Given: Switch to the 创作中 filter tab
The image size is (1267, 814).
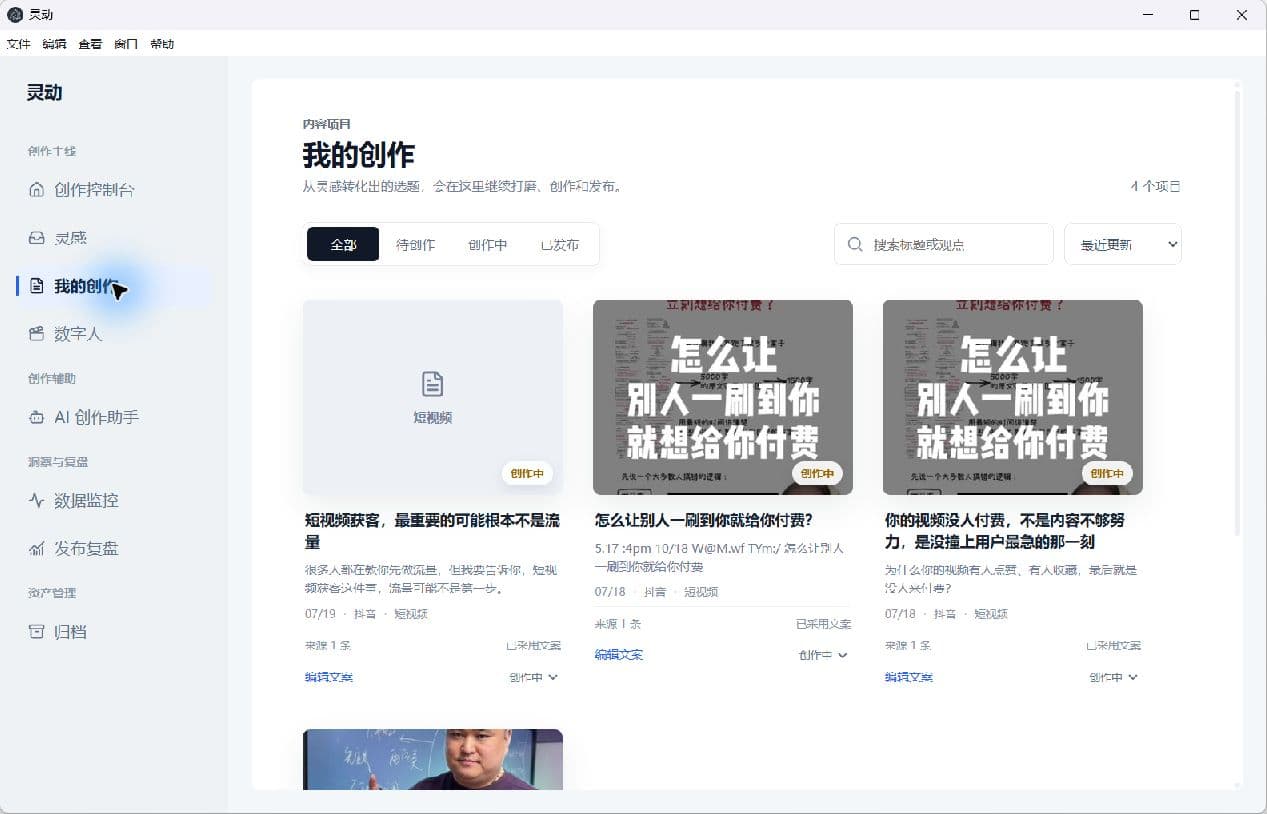Looking at the screenshot, I should tap(488, 244).
